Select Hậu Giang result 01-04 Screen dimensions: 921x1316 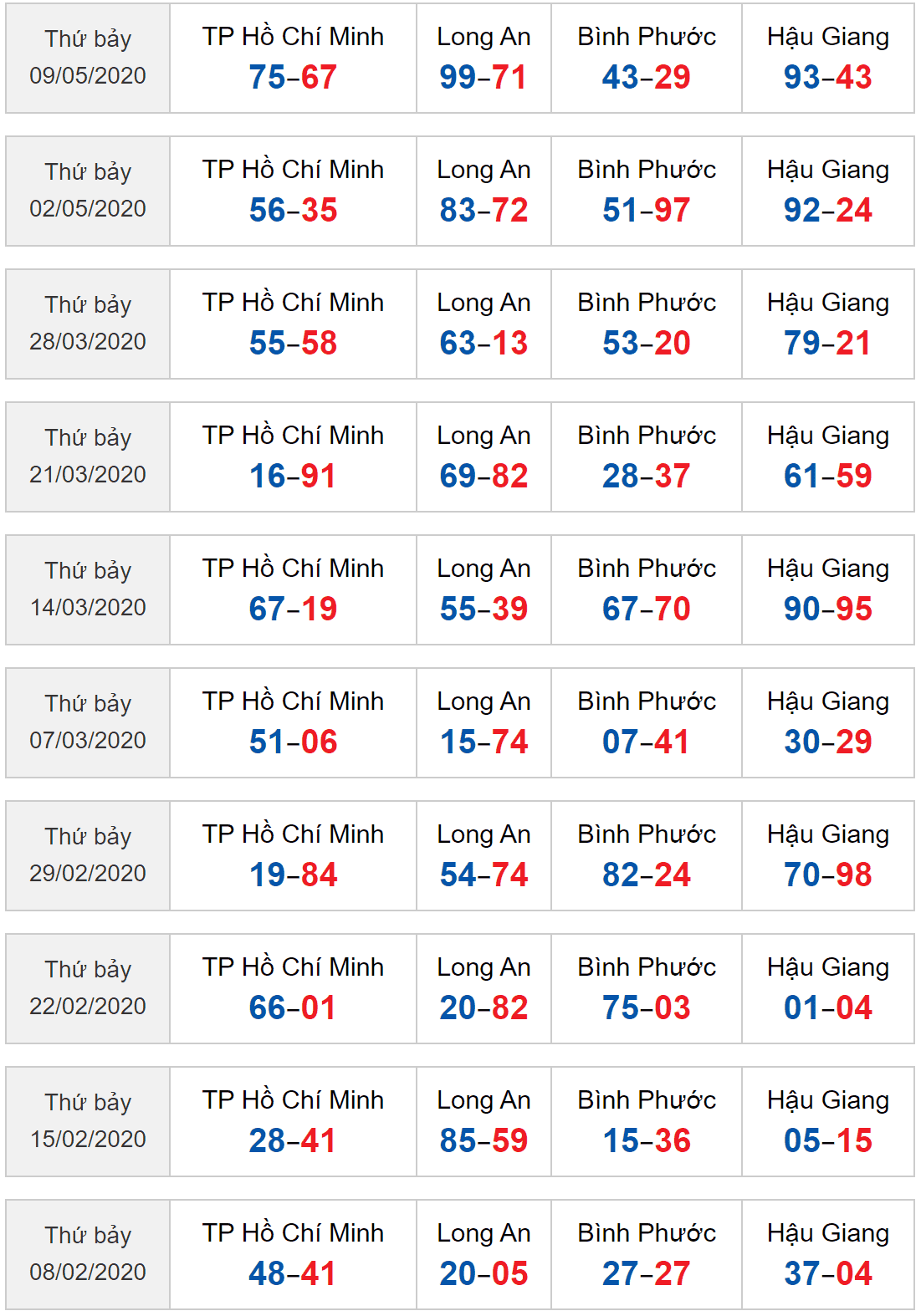(828, 1007)
